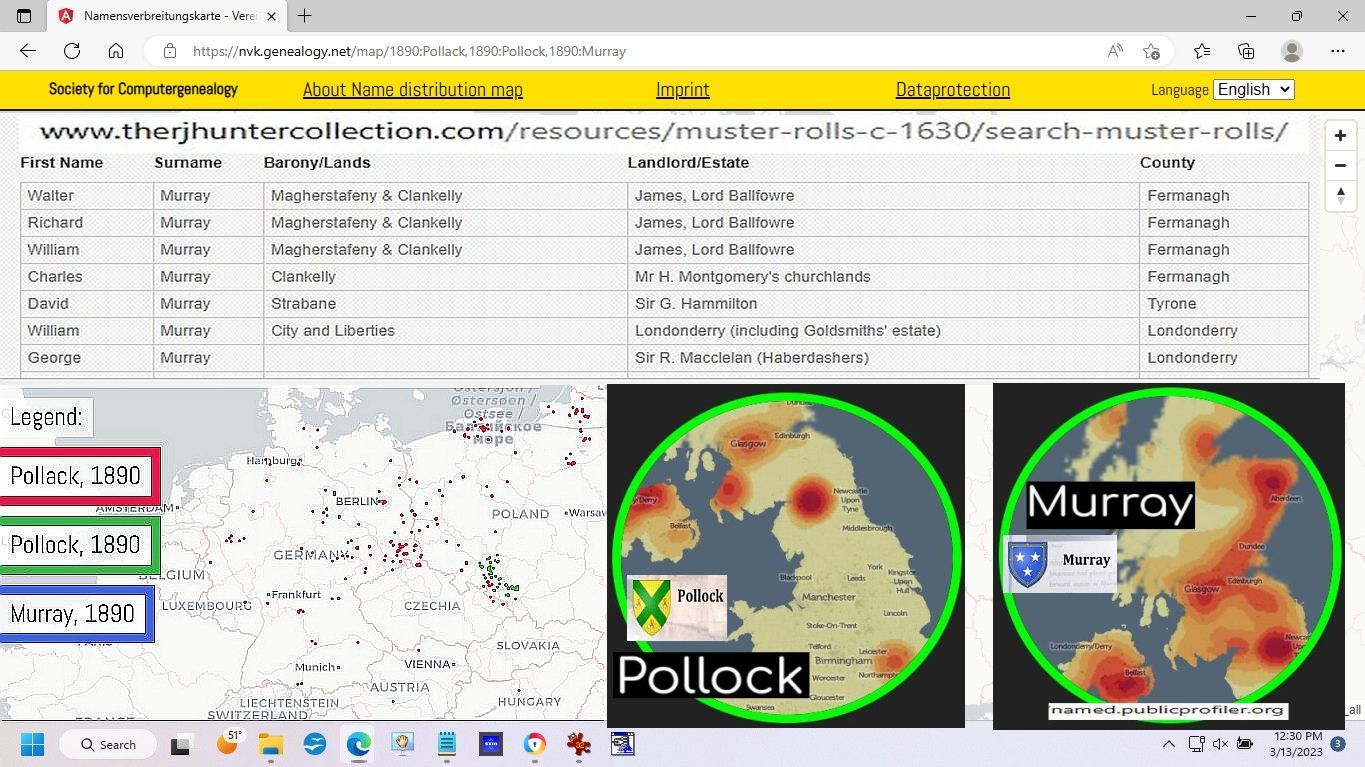Go to the browser Home page
This screenshot has width=1365, height=767.
(116, 51)
